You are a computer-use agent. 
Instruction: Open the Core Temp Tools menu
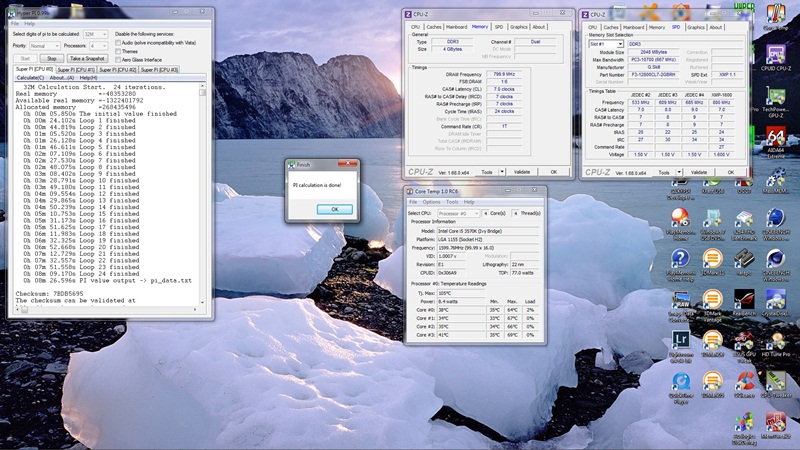pos(452,202)
